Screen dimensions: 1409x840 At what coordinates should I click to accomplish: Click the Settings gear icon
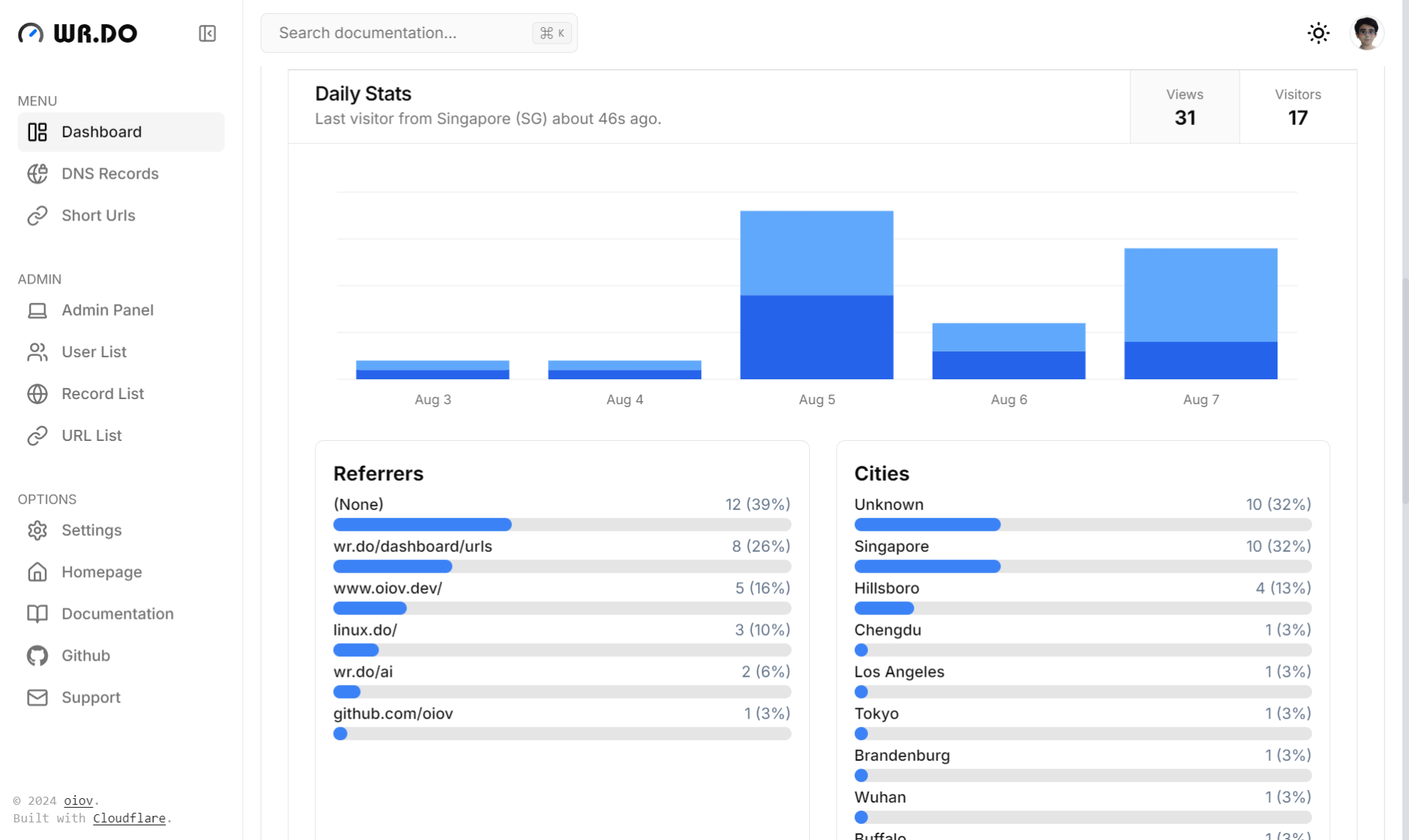pos(37,530)
